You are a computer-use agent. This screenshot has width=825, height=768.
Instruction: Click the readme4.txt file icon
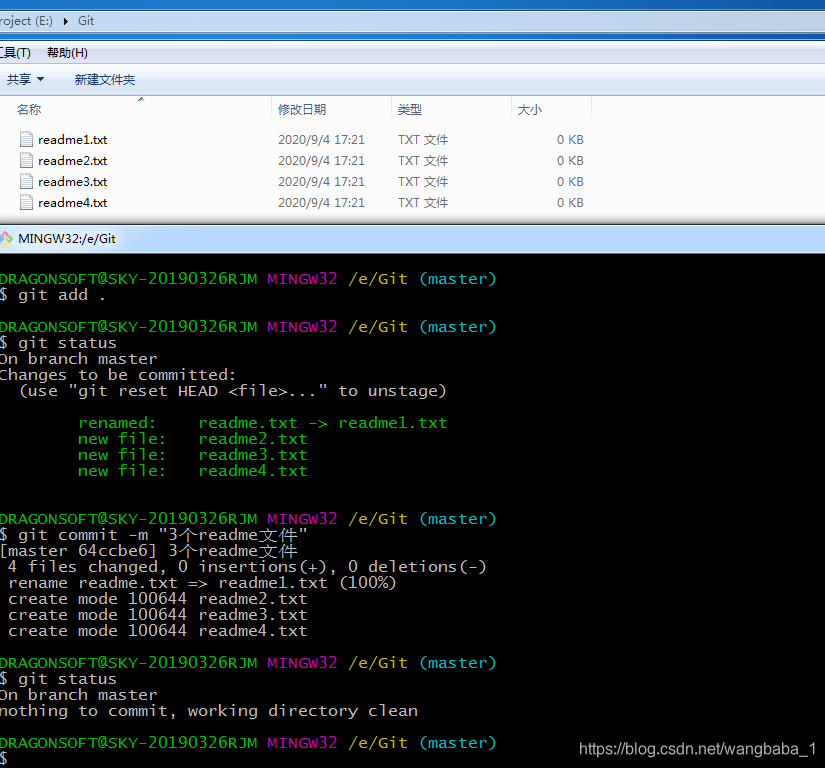point(26,202)
